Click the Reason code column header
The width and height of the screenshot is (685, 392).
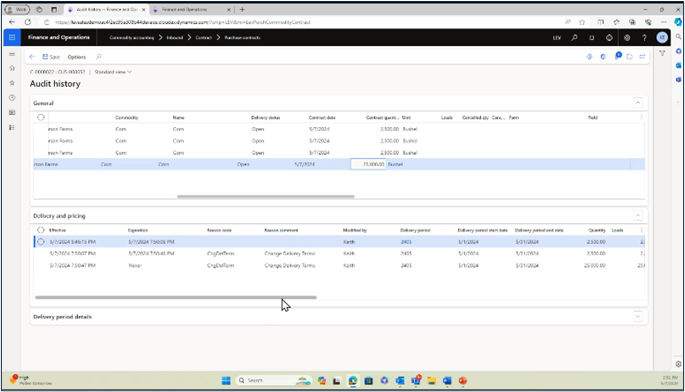tap(219, 230)
